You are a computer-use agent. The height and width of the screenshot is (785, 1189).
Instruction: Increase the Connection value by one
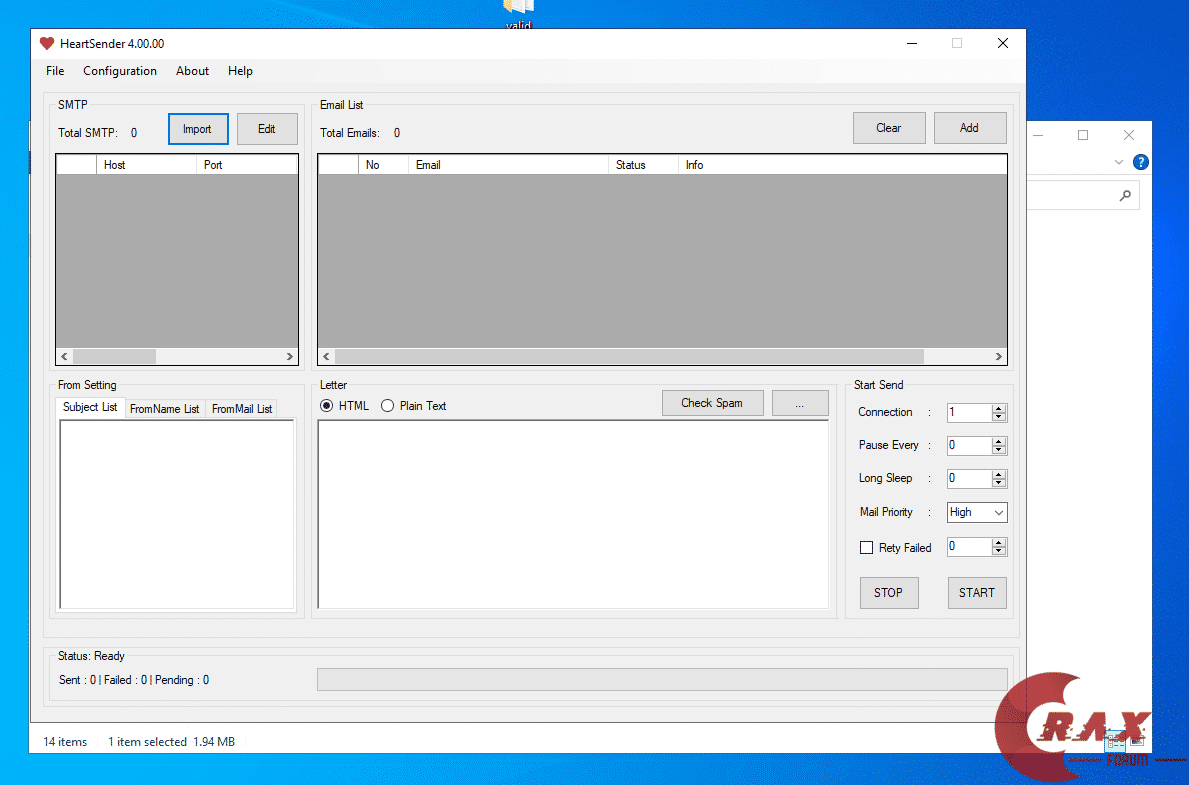tap(999, 409)
